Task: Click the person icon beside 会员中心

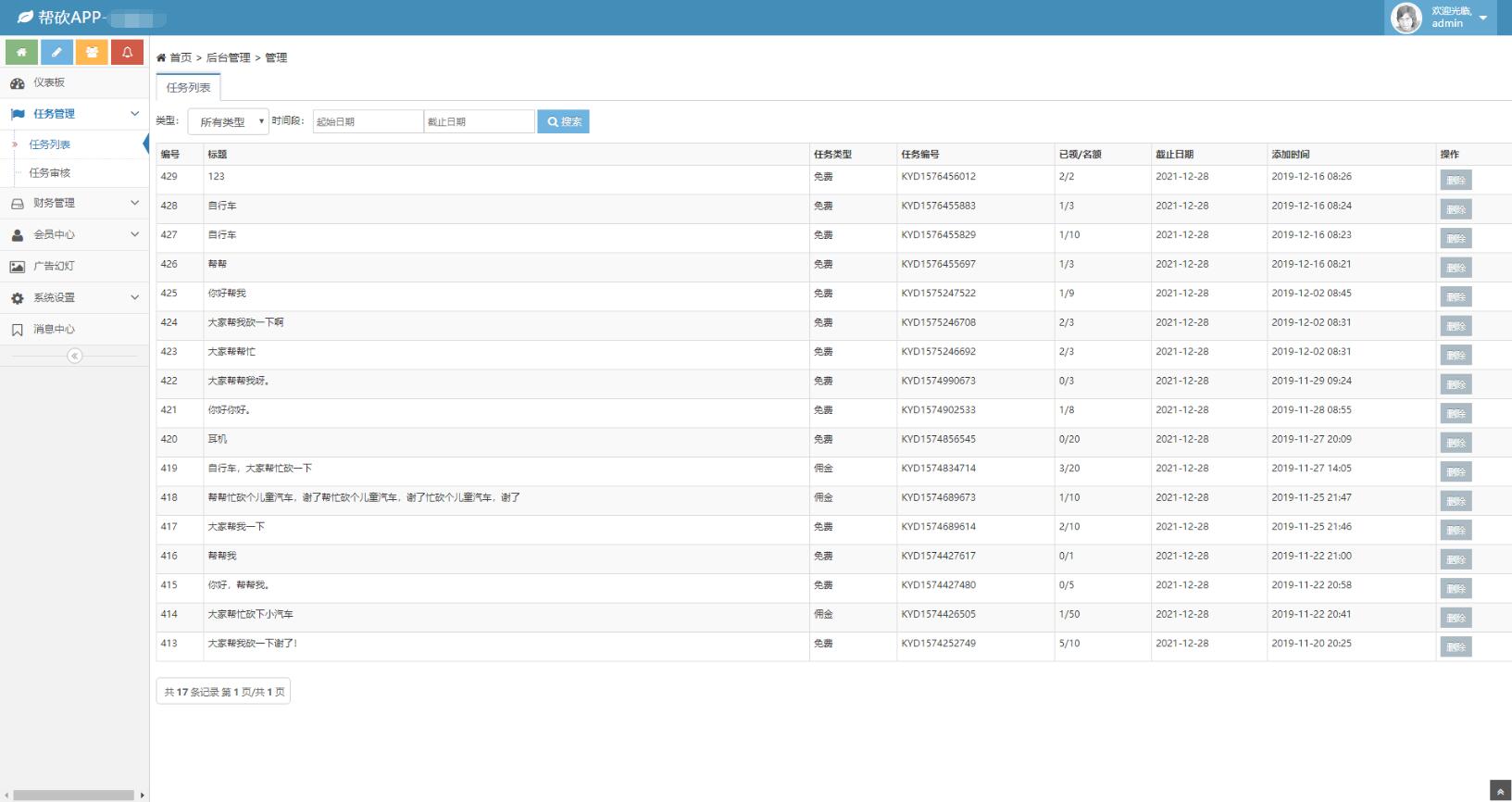Action: [18, 234]
